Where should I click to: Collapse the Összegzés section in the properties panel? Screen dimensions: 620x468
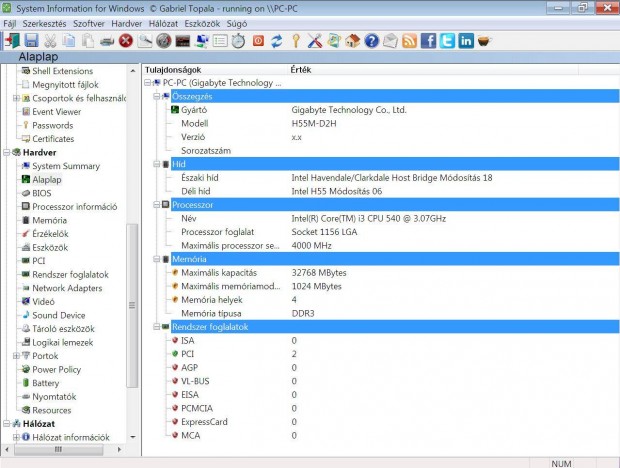click(154, 96)
